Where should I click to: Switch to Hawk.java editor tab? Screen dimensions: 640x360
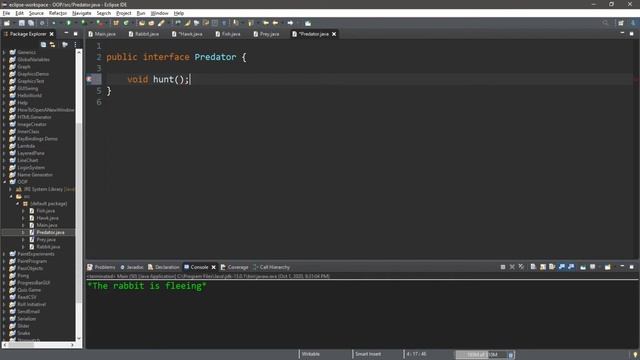(187, 34)
